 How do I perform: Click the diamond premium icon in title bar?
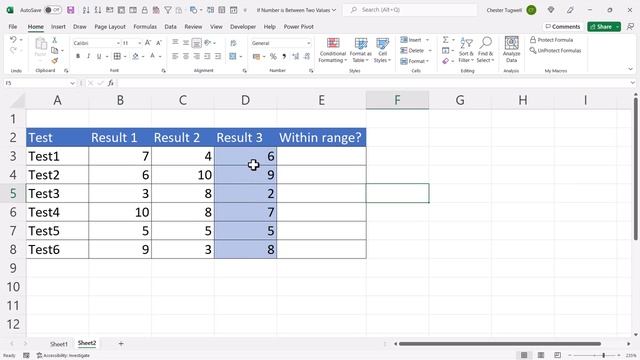(x=551, y=10)
